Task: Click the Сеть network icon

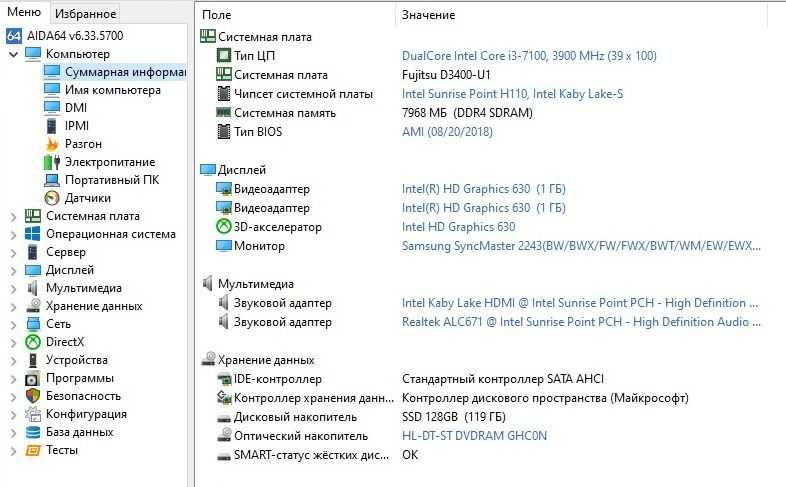Action: [33, 324]
